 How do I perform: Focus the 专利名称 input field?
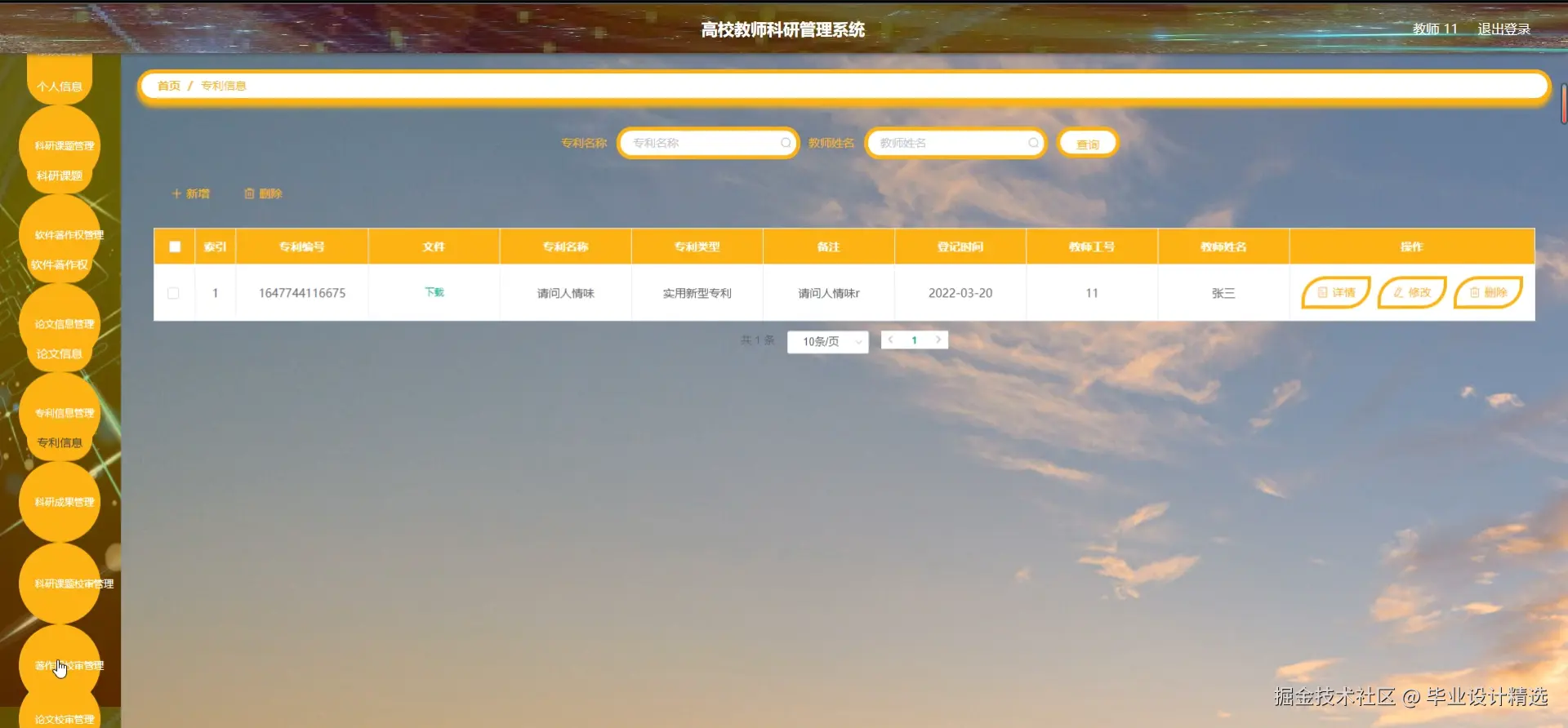coord(707,143)
